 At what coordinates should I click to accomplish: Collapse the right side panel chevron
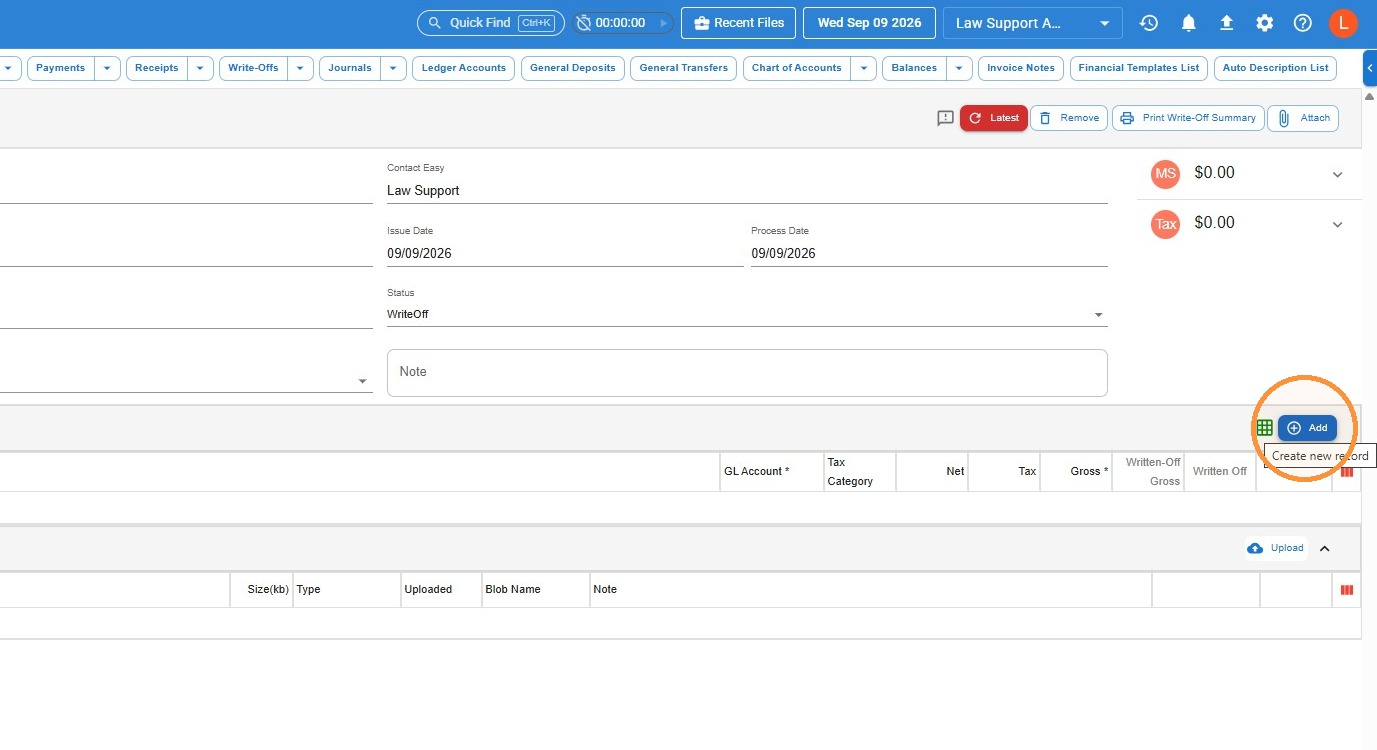coord(1369,68)
